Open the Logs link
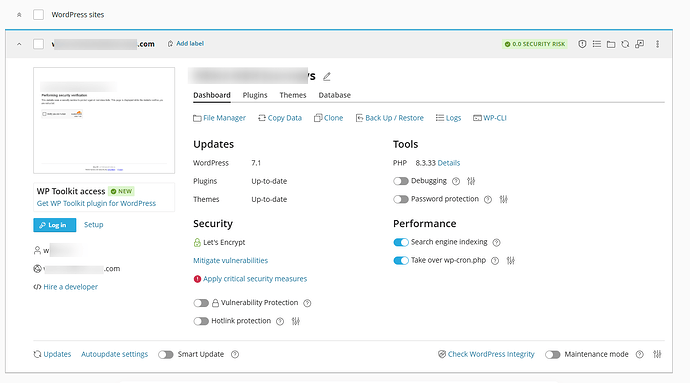This screenshot has height=383, width=690. [448, 118]
